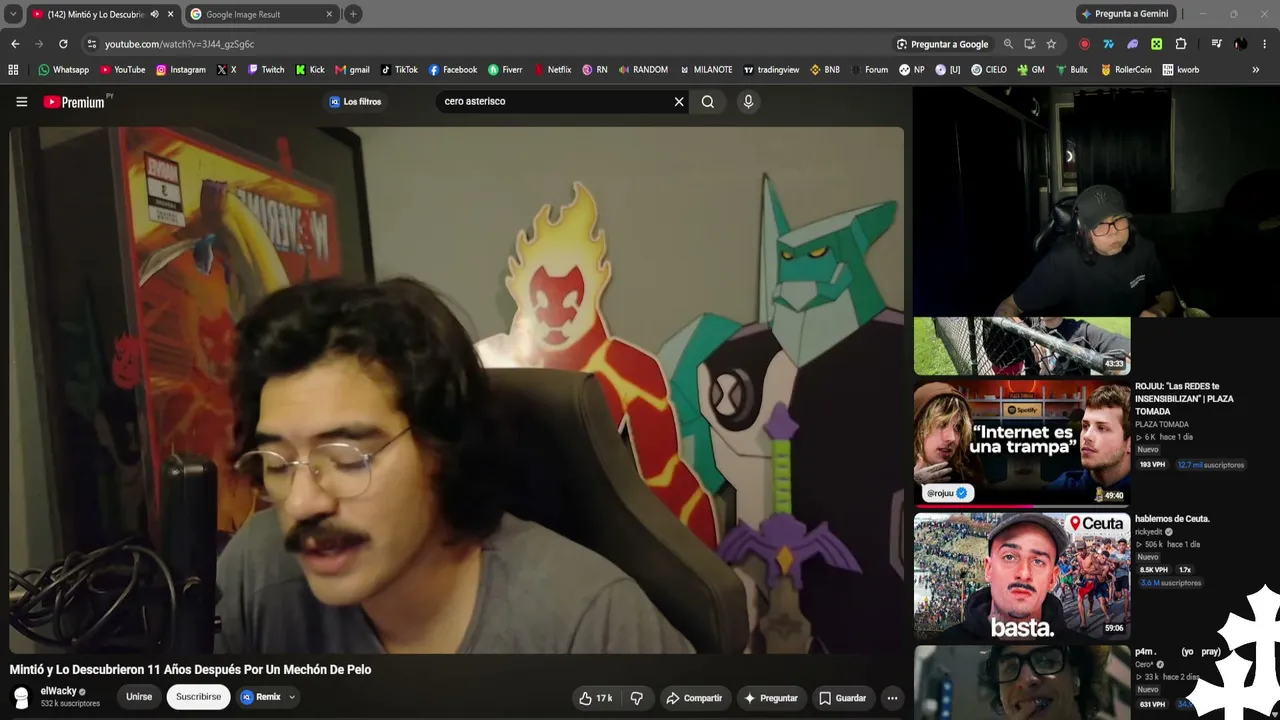The height and width of the screenshot is (720, 1280).
Task: Expand the Remix dropdown arrow
Action: pos(292,697)
